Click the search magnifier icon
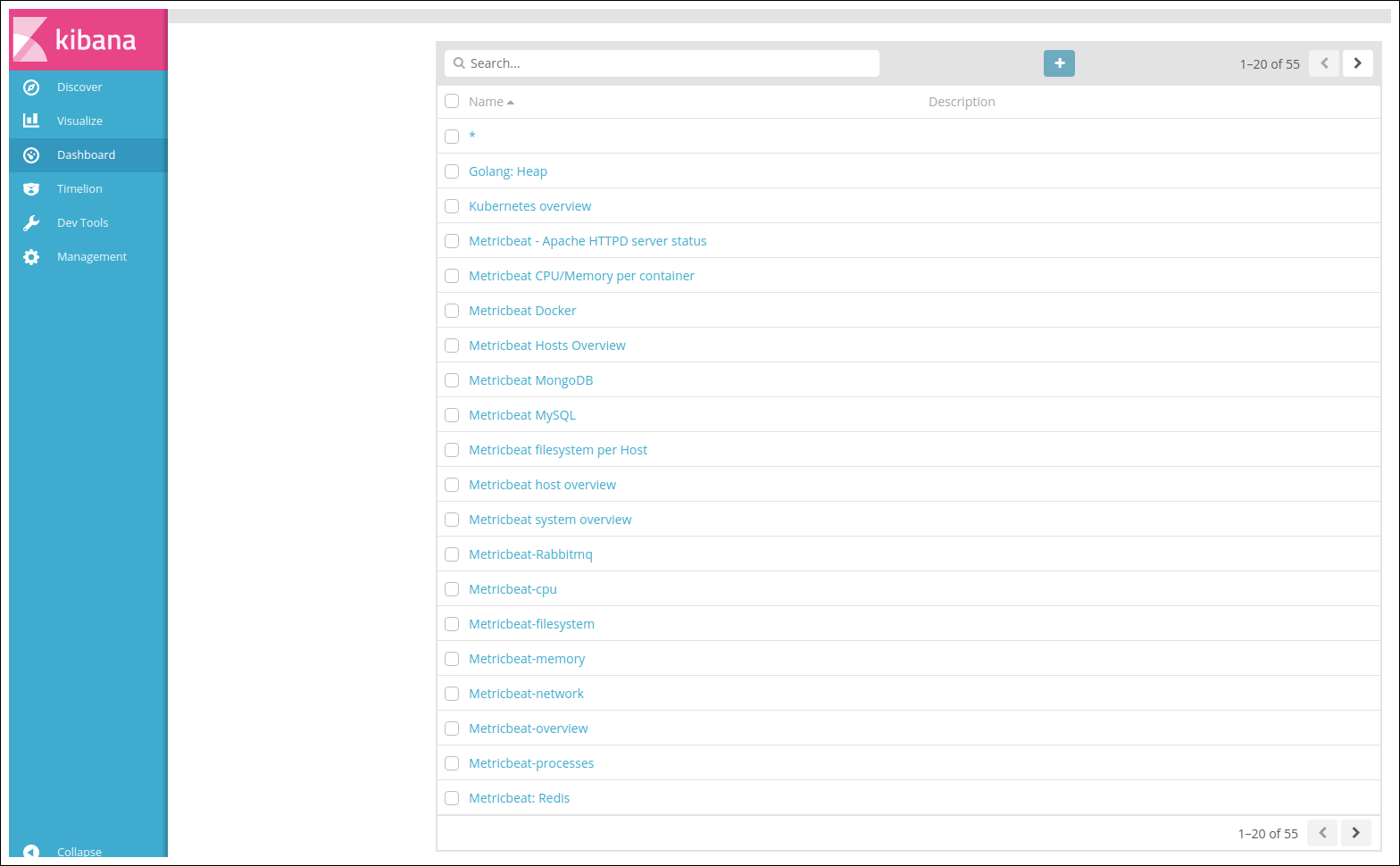This screenshot has height=866, width=1400. (x=459, y=63)
